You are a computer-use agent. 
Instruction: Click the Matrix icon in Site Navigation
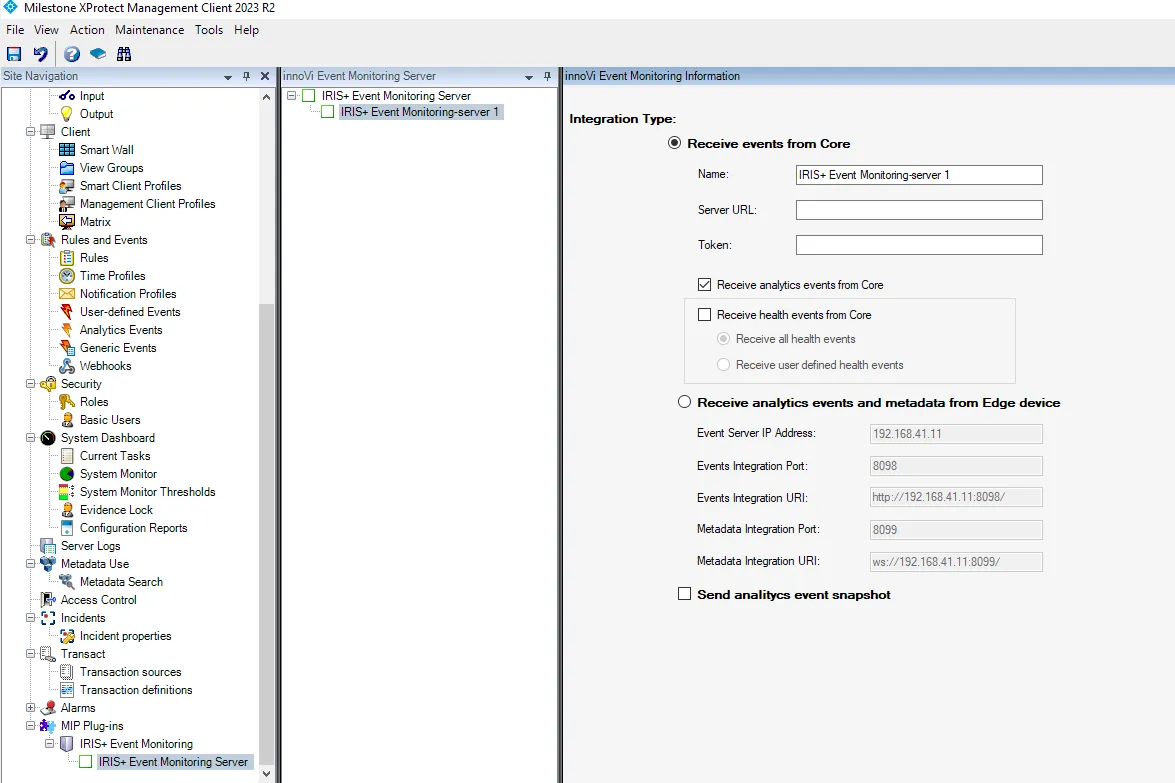point(67,222)
